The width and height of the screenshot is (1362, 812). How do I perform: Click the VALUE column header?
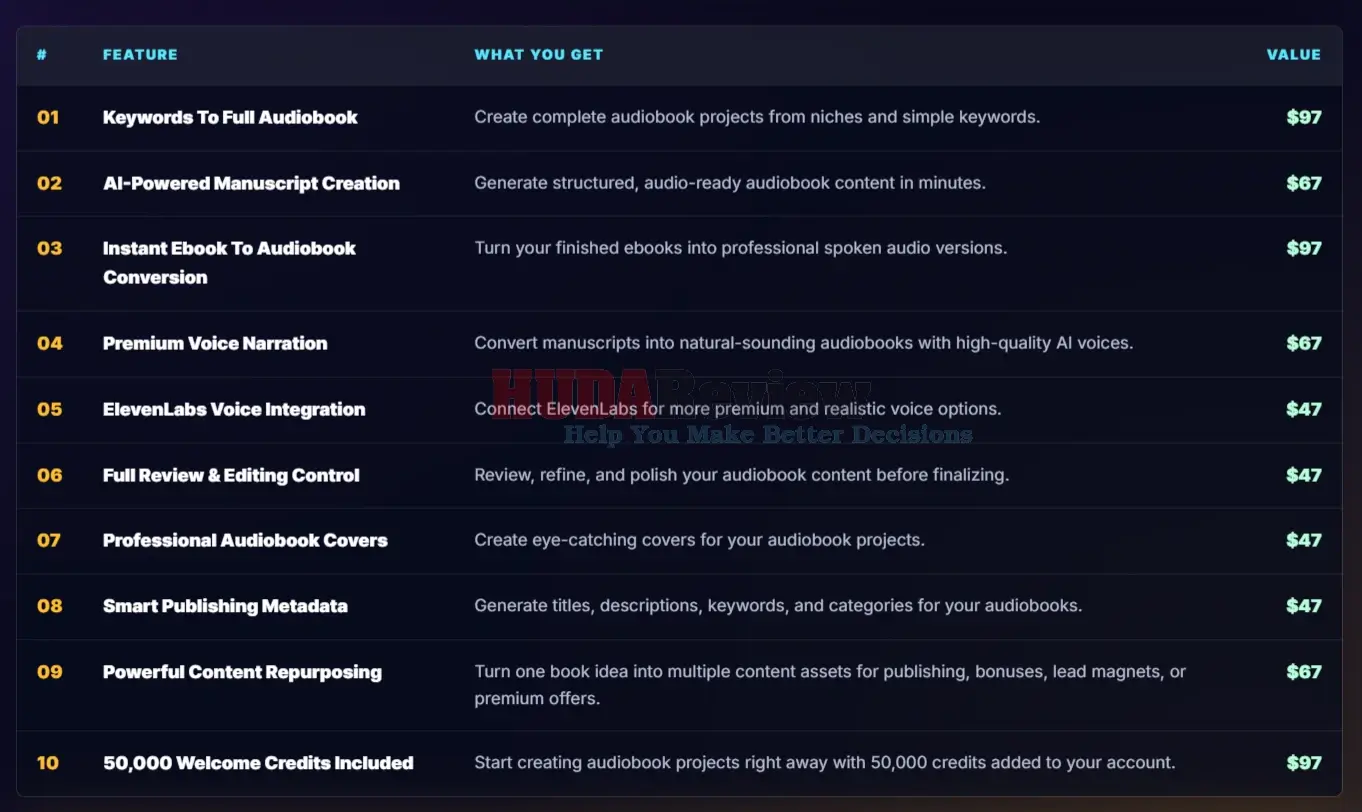(1294, 55)
